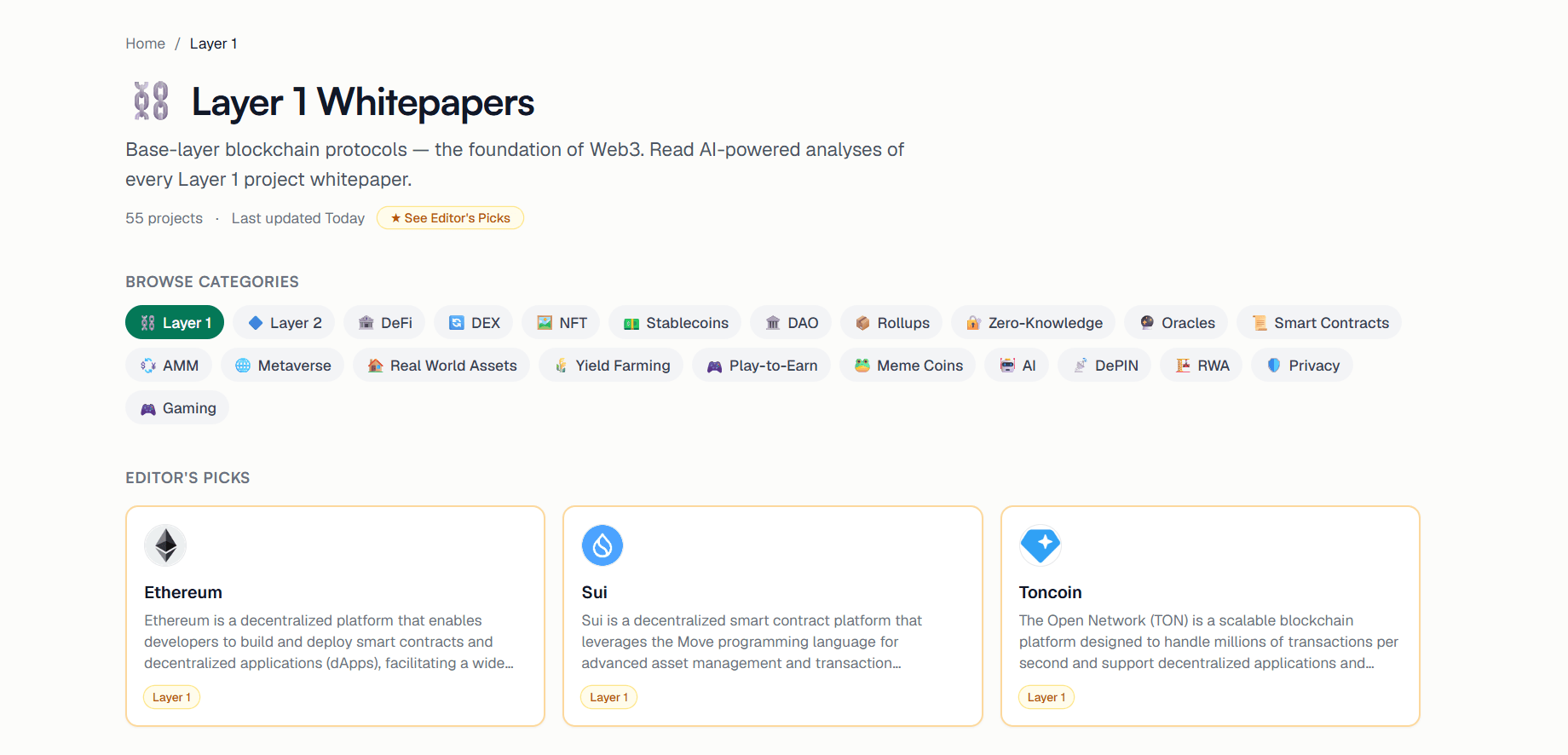Click the Sui droplet logo
1568x755 pixels.
(602, 545)
